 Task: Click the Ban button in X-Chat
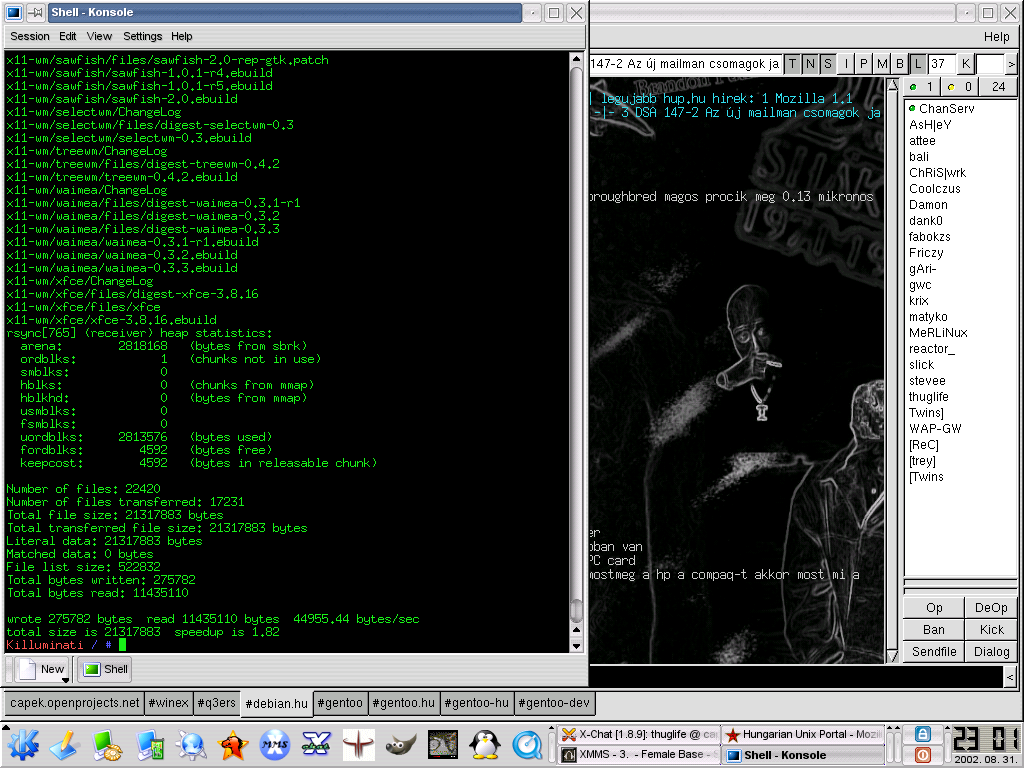tap(934, 630)
